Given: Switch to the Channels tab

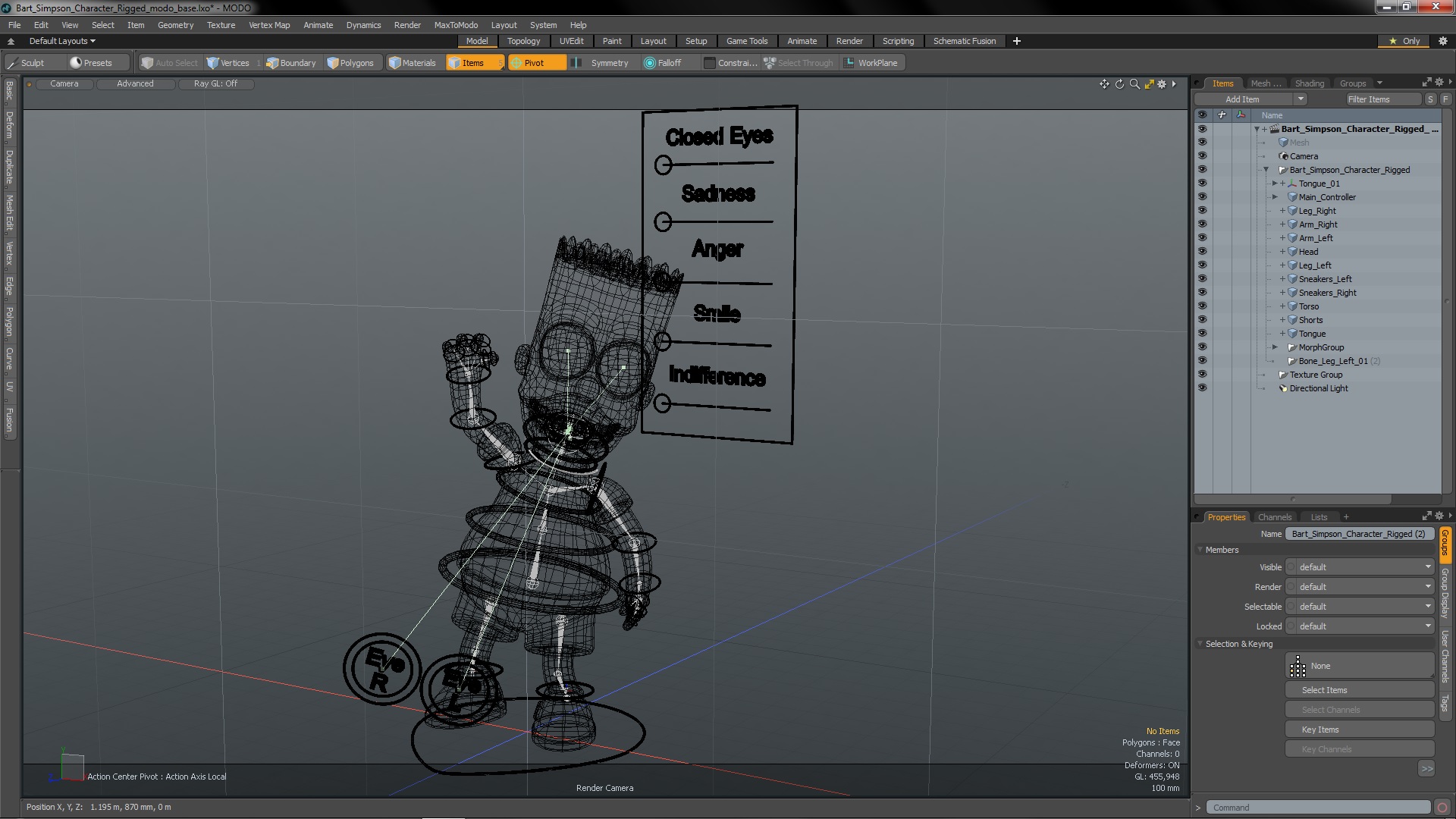Looking at the screenshot, I should (1274, 517).
